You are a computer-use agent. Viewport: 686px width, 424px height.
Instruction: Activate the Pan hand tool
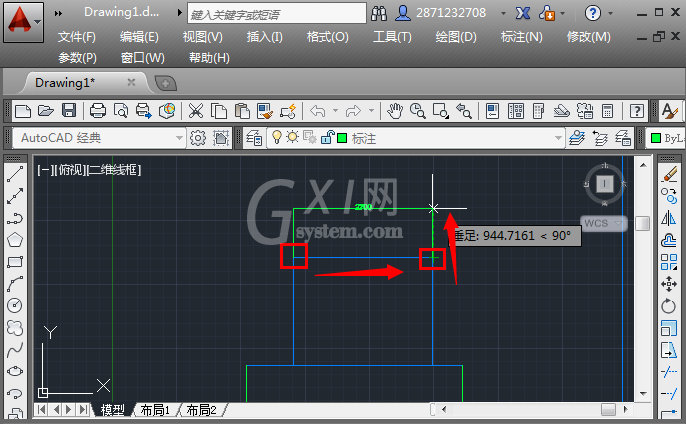(x=395, y=111)
